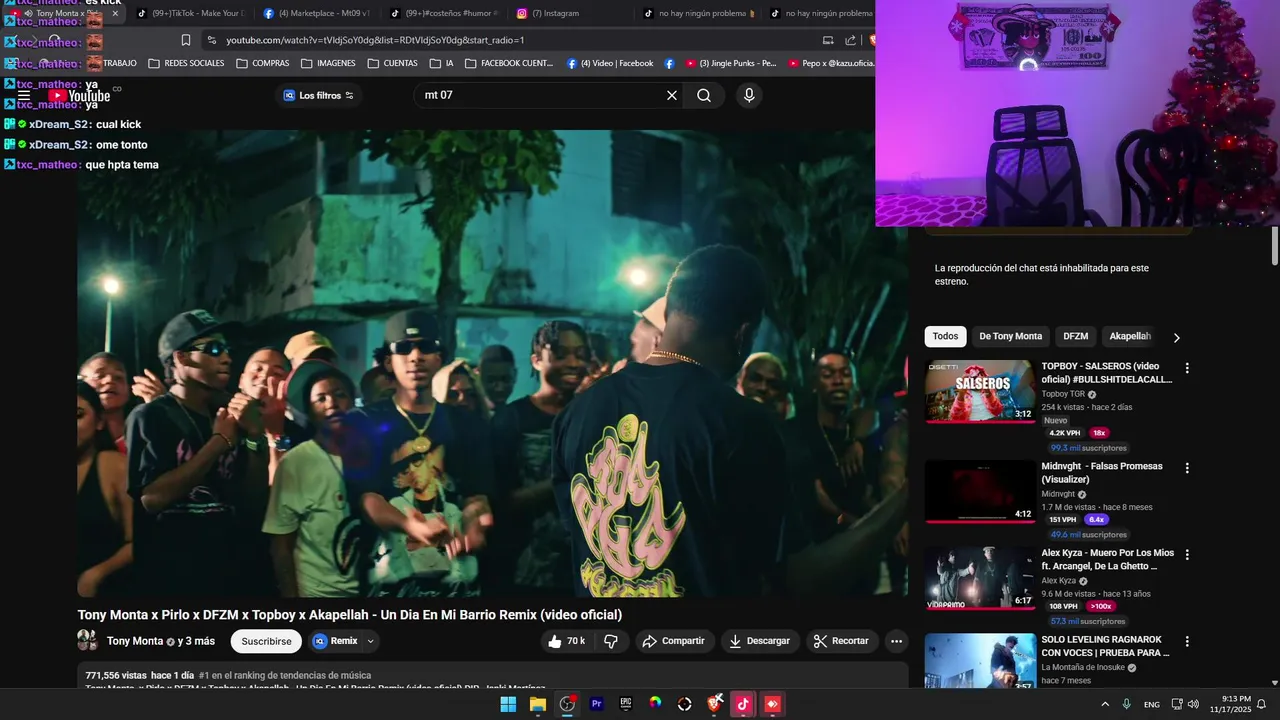Open options for SOLO LEVELING RAGNAROK video
Image resolution: width=1280 pixels, height=720 pixels.
click(1187, 641)
